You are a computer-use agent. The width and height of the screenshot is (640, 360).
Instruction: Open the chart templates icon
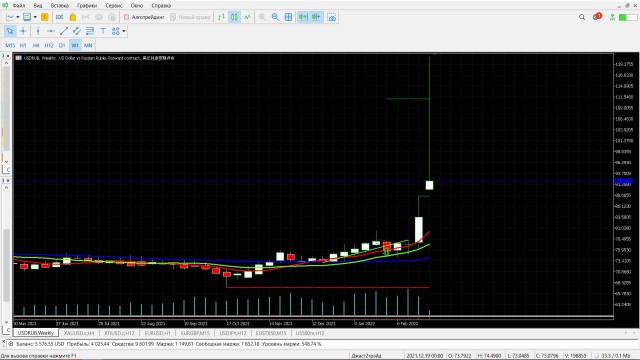27,17
